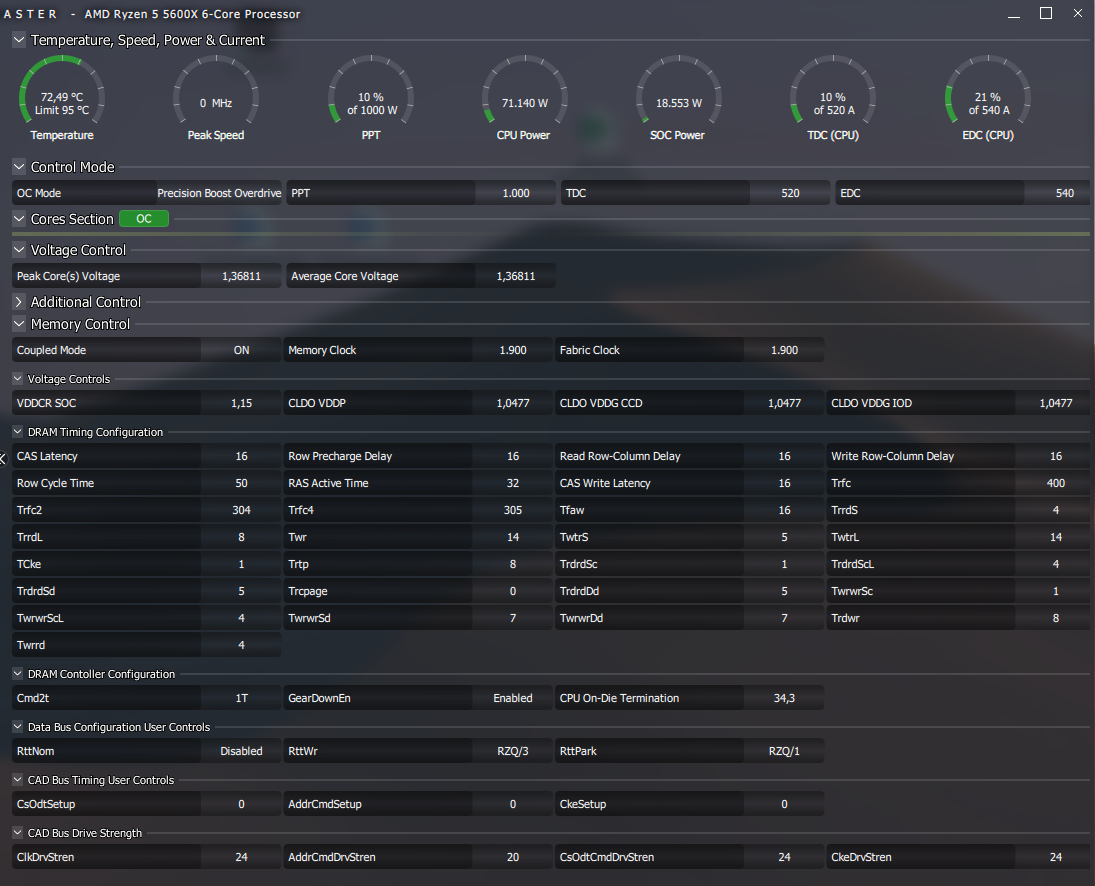Collapse DRAM Contoller Configuration subsection
1095x886 pixels.
click(x=17, y=674)
